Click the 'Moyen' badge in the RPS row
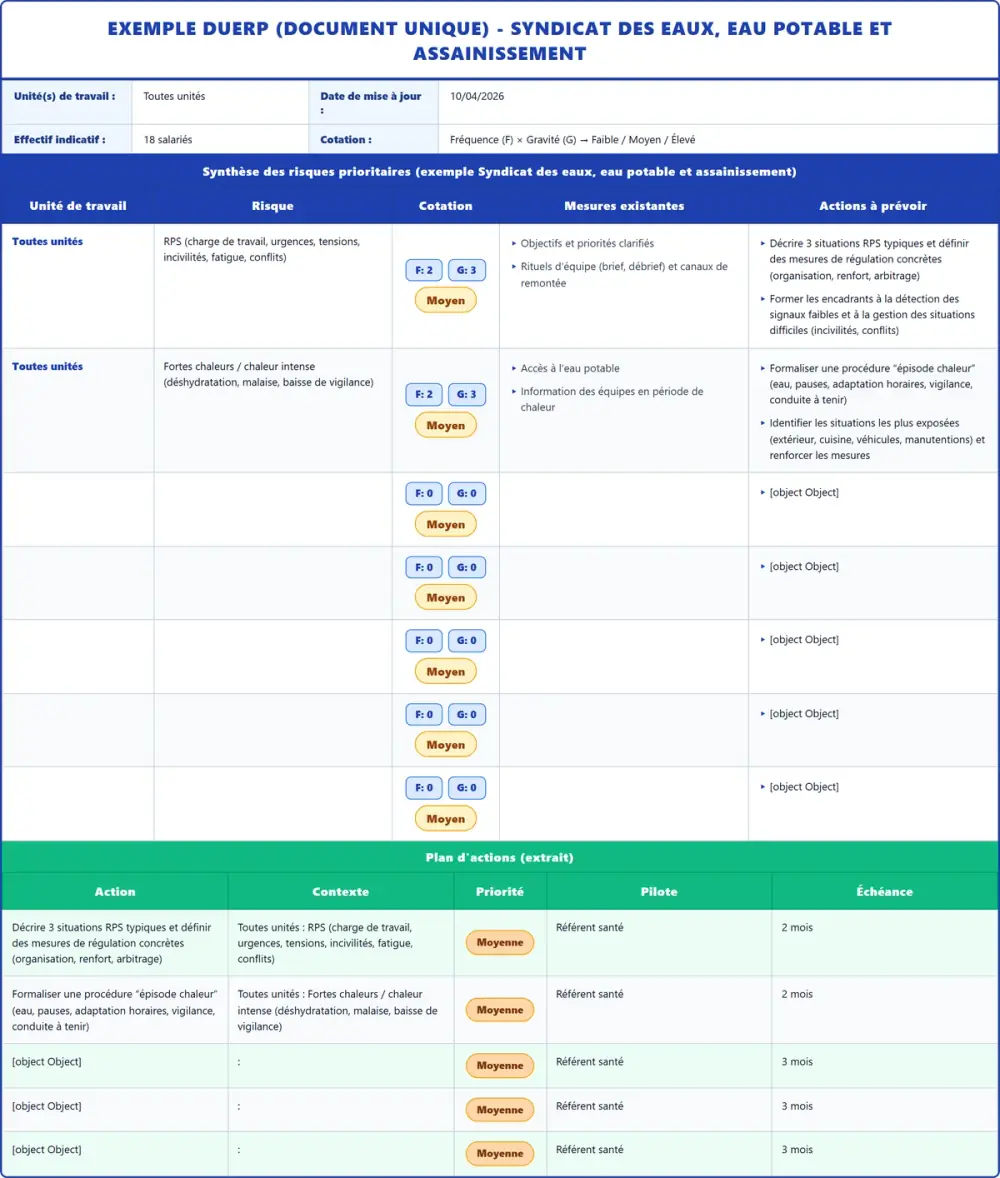1000x1178 pixels. point(446,301)
